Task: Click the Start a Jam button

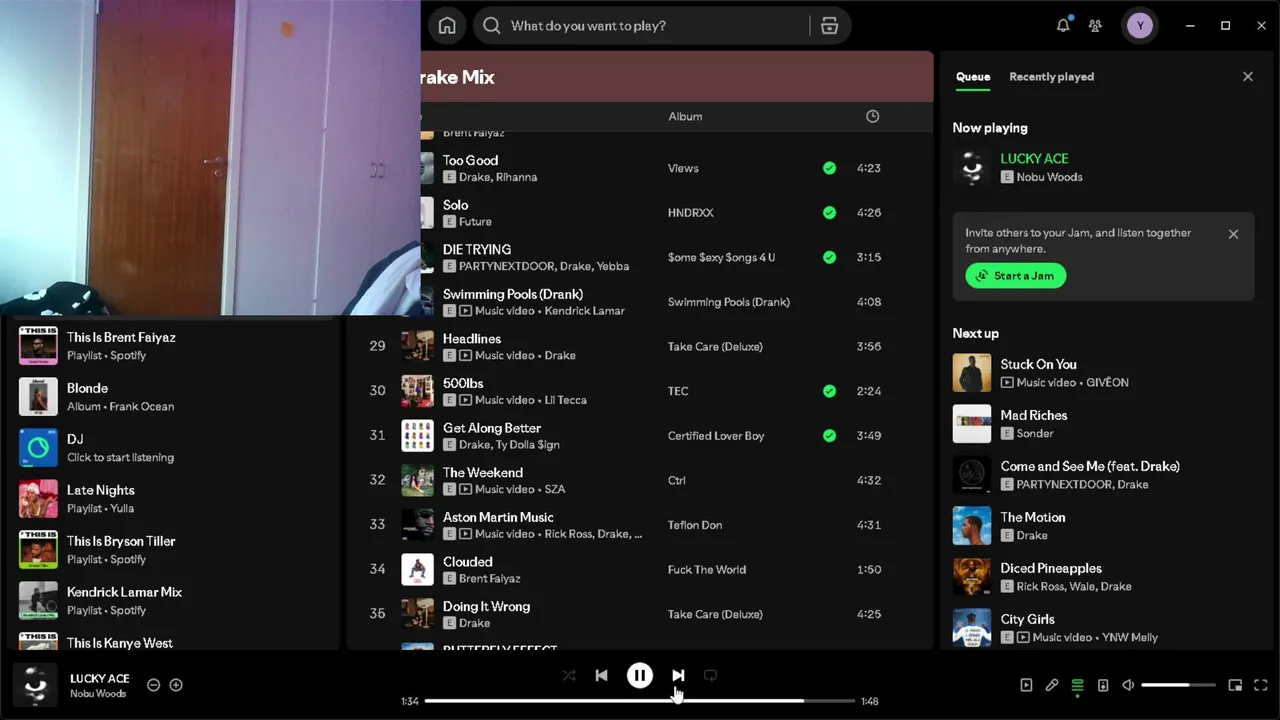Action: pyautogui.click(x=1016, y=276)
